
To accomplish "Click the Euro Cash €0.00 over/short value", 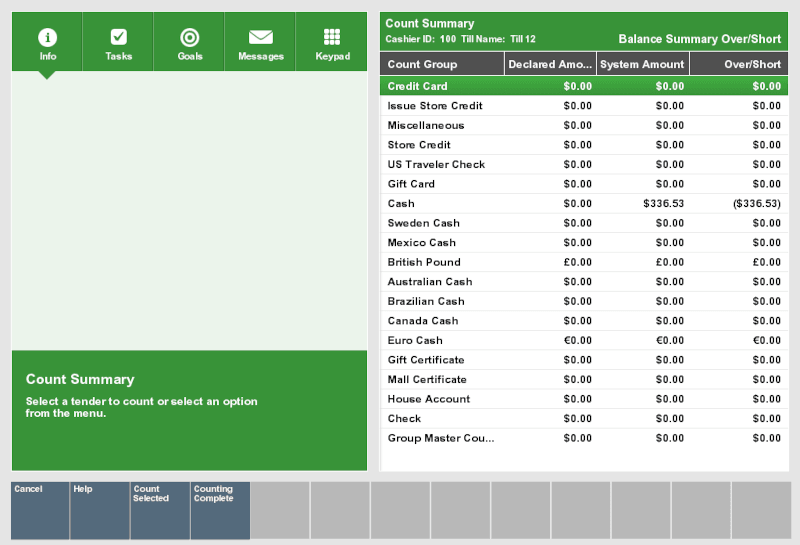I will 766,340.
